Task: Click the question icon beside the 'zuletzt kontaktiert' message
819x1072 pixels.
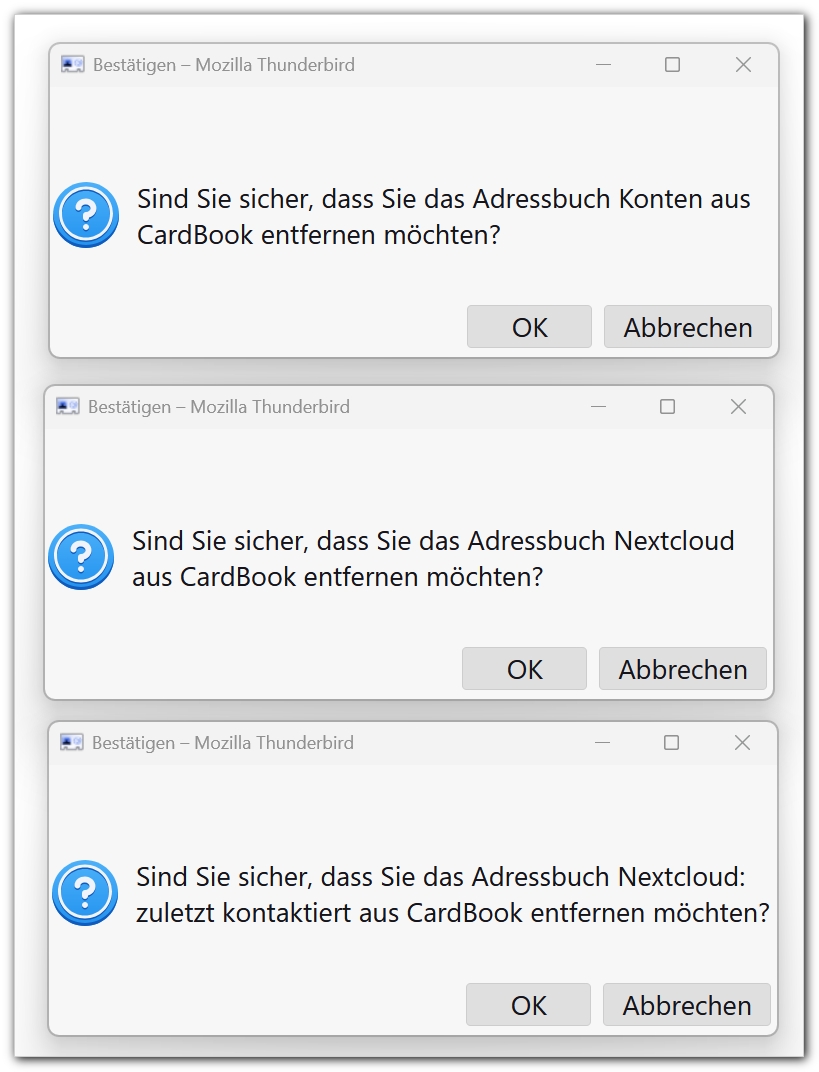Action: (85, 893)
